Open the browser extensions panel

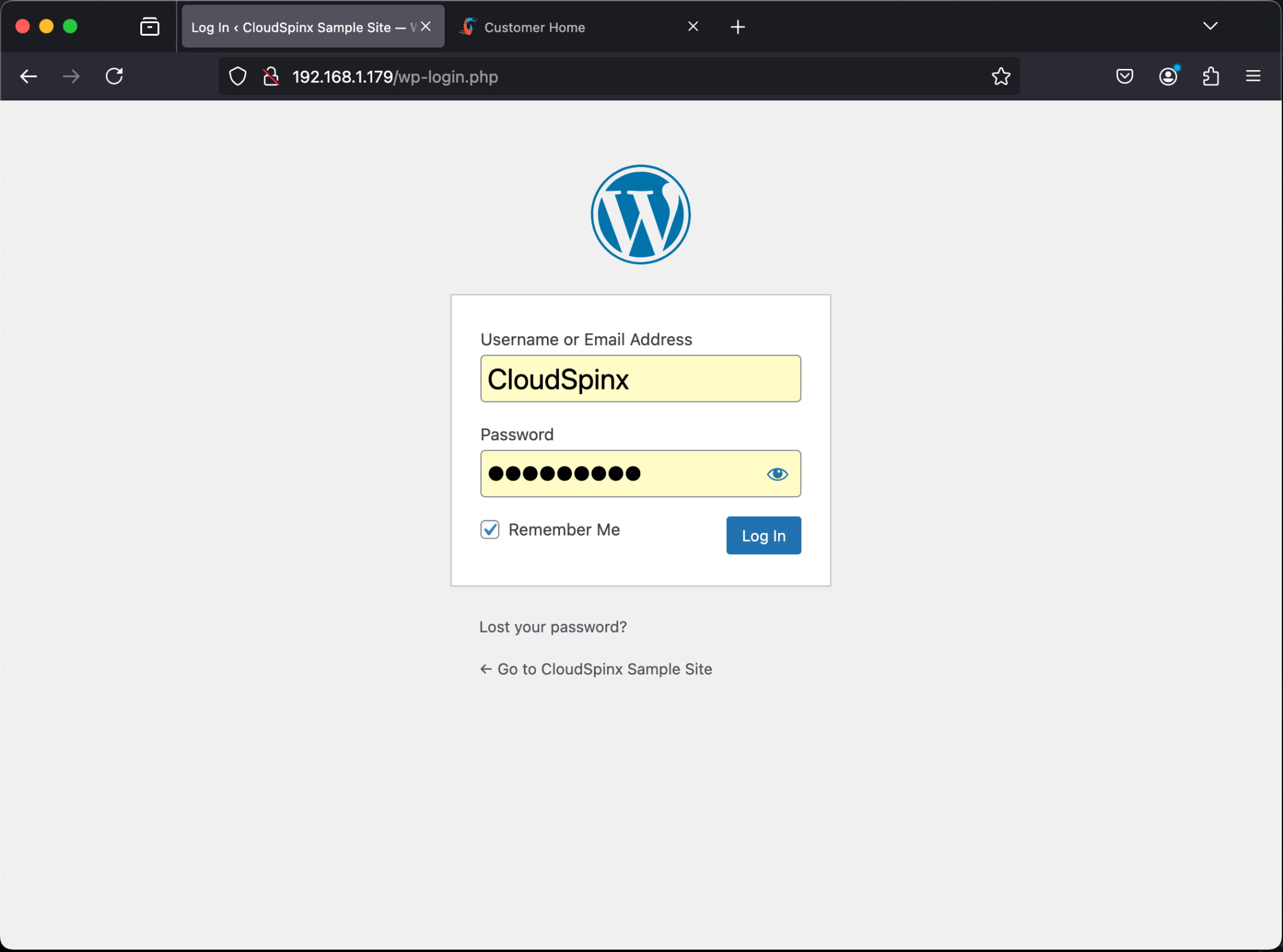(1210, 76)
